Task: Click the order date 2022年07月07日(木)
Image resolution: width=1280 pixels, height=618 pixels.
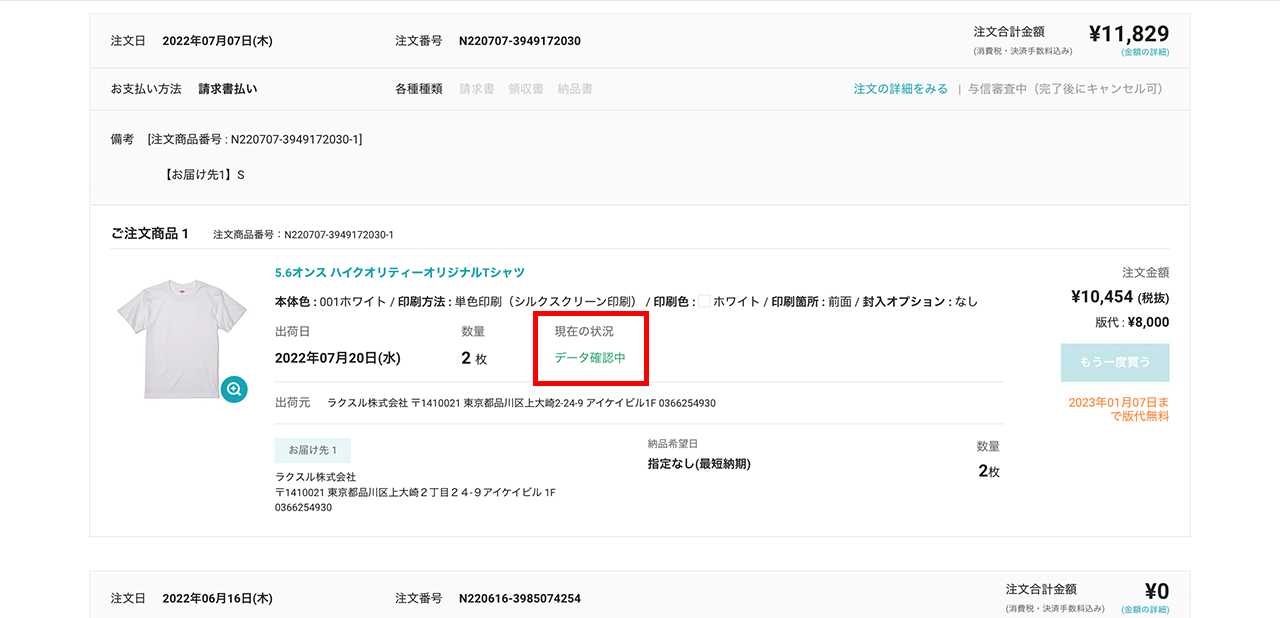Action: click(217, 41)
